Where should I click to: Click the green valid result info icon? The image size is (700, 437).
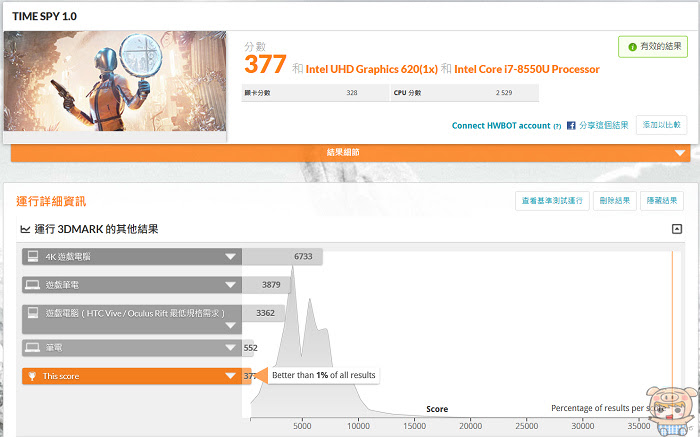[x=632, y=47]
